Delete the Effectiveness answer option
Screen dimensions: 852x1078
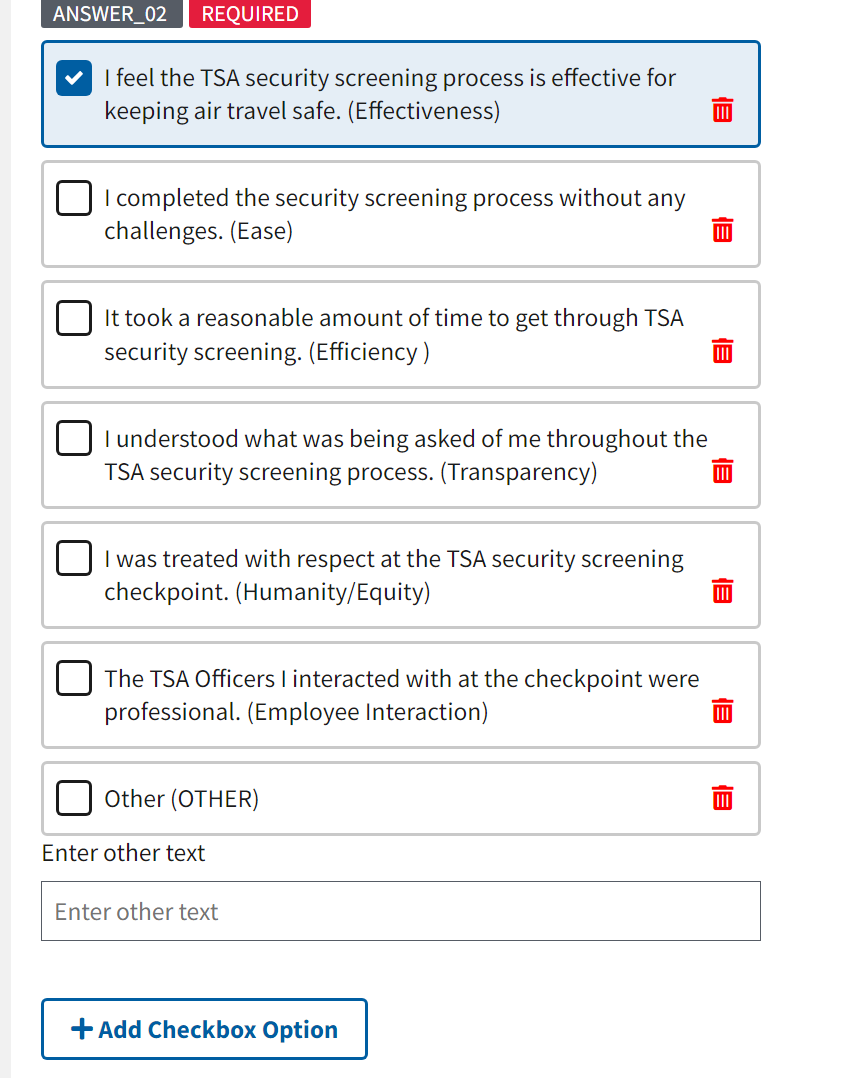click(722, 110)
